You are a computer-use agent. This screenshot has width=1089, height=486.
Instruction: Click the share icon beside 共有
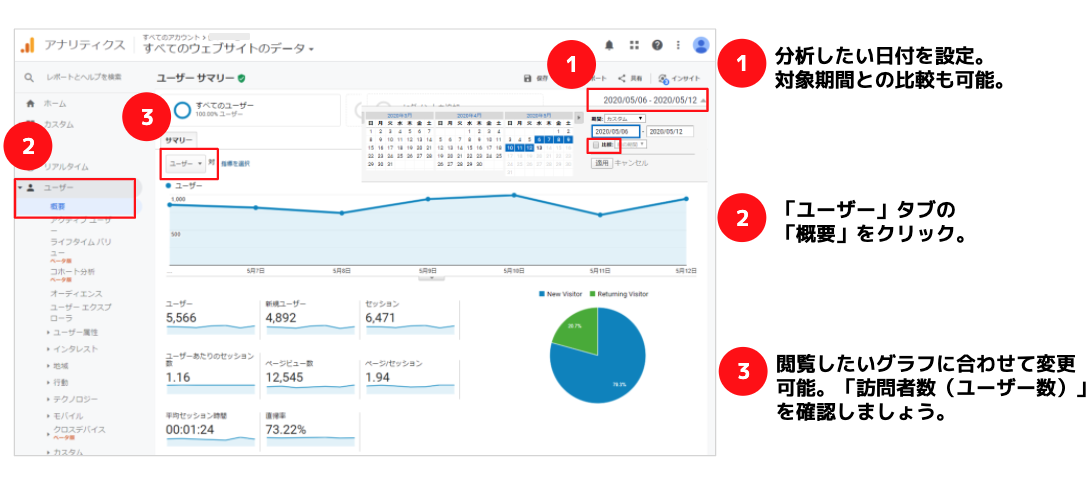(622, 78)
